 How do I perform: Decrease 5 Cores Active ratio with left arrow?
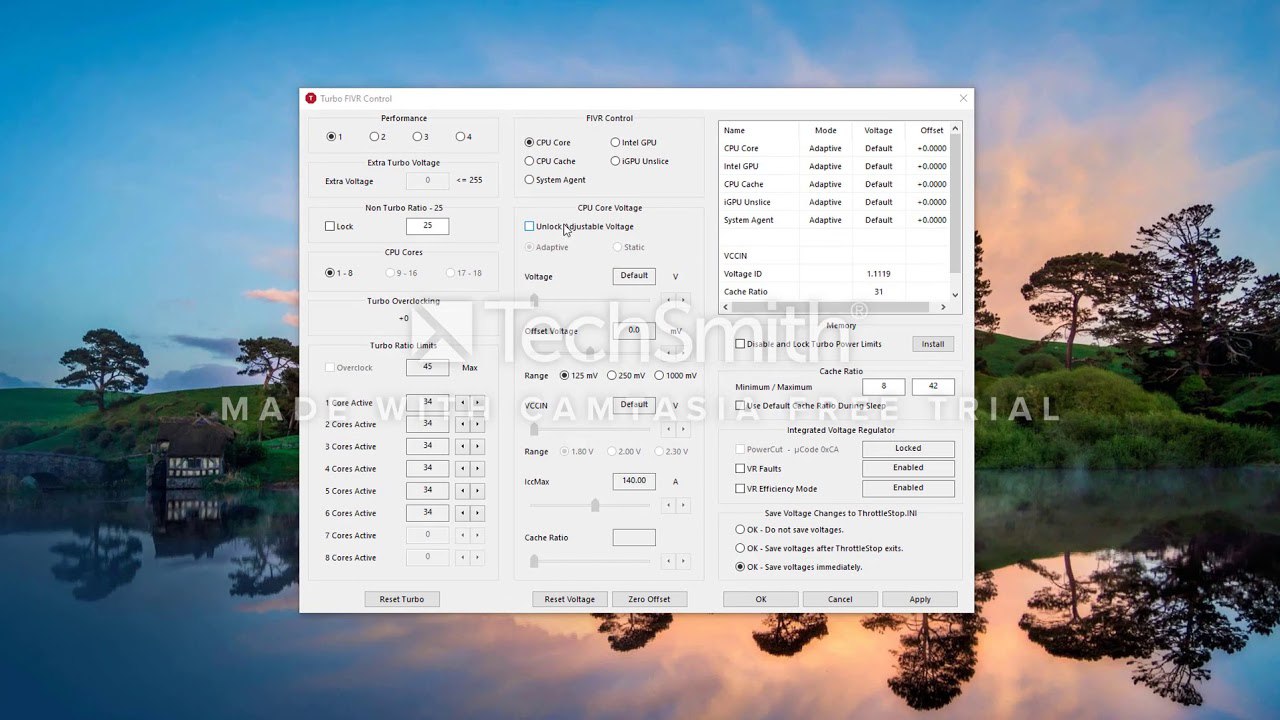coord(462,491)
